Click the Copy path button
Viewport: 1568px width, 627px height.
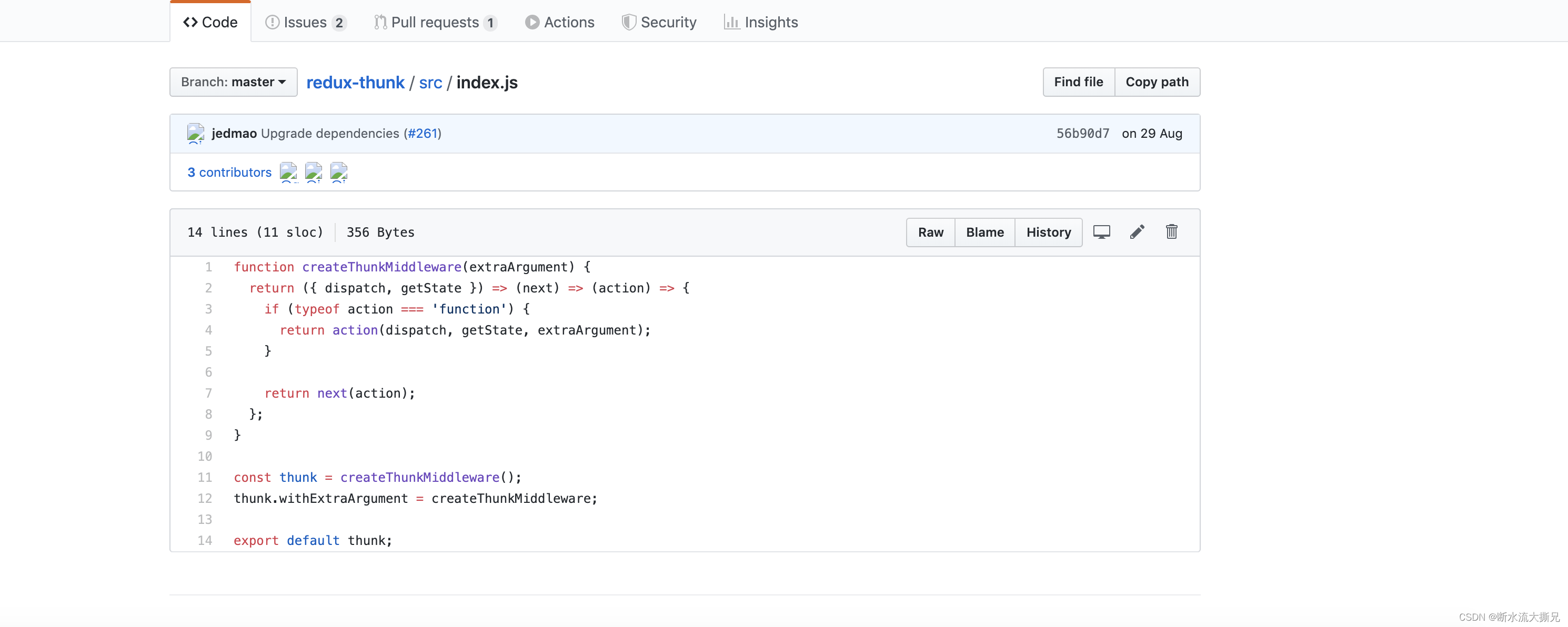[x=1157, y=82]
